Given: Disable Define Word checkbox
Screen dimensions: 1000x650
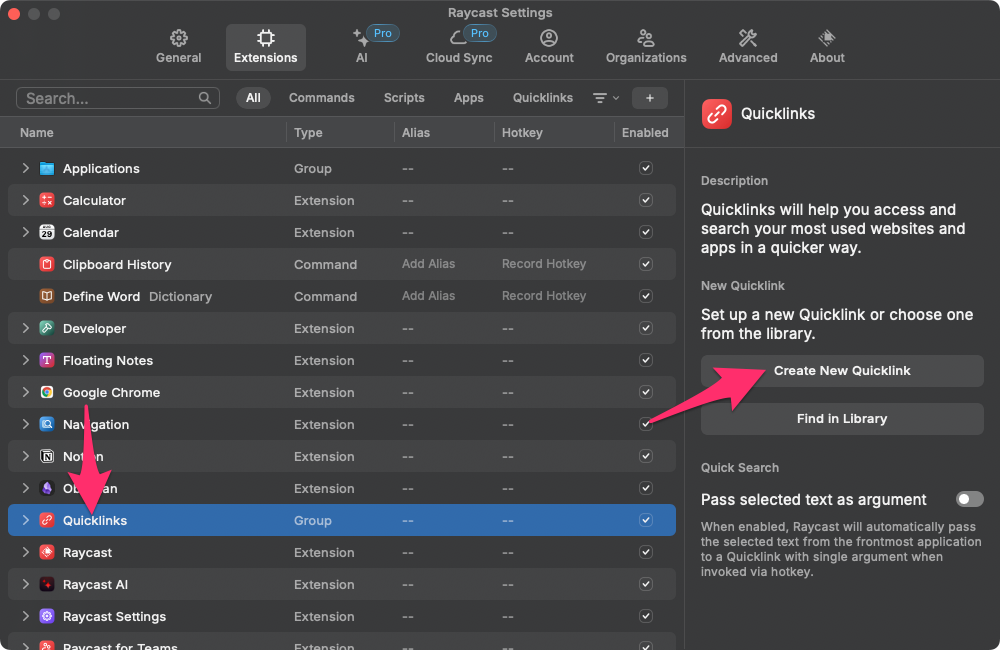Looking at the screenshot, I should tap(645, 296).
